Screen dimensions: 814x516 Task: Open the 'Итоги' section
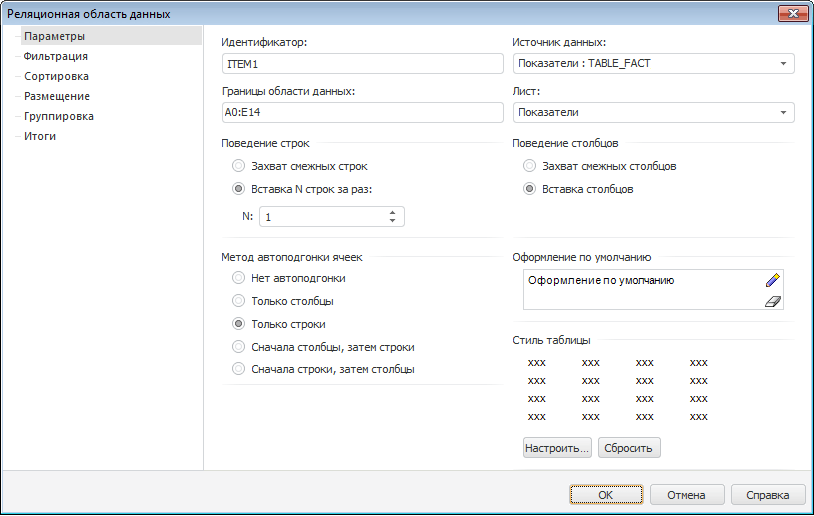click(x=40, y=136)
